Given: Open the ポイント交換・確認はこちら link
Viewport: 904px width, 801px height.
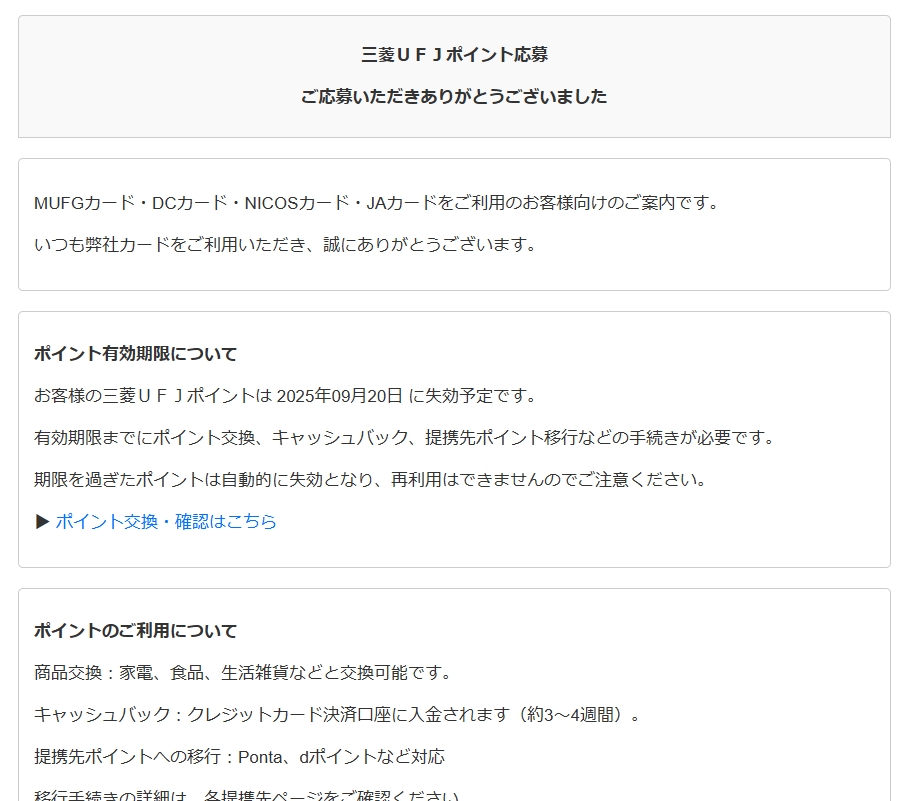Looking at the screenshot, I should pos(166,522).
